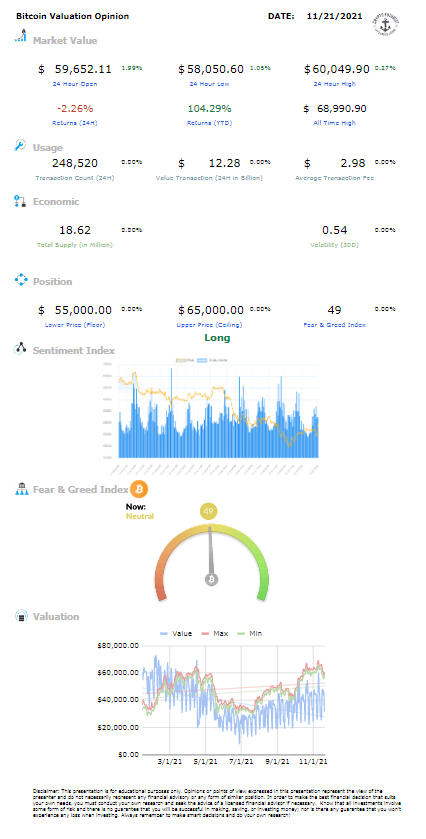The height and width of the screenshot is (839, 426).
Task: Click the $80,000.00 axis label
Action: tap(118, 645)
